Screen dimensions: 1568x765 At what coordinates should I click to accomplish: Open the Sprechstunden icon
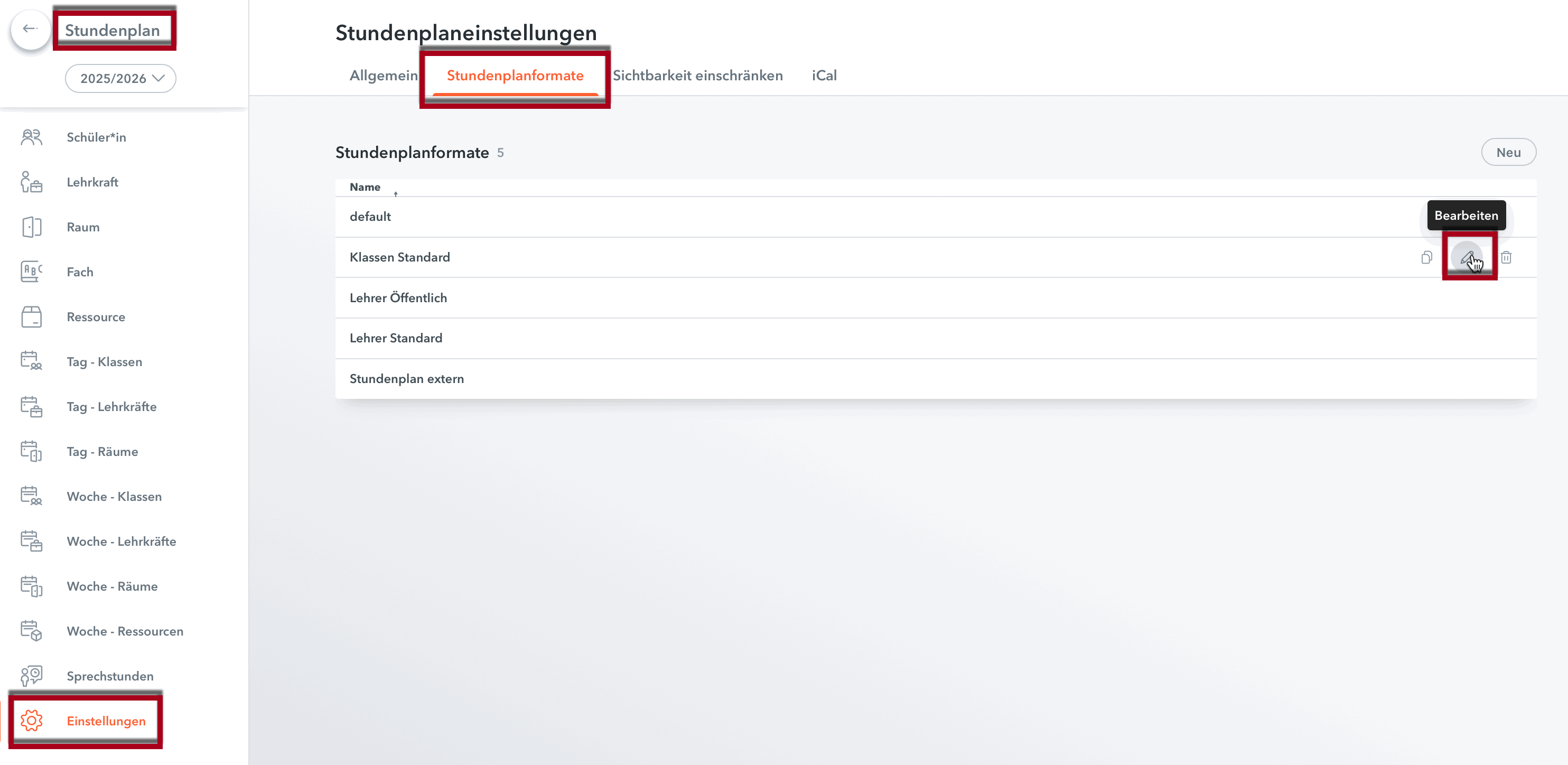(31, 676)
